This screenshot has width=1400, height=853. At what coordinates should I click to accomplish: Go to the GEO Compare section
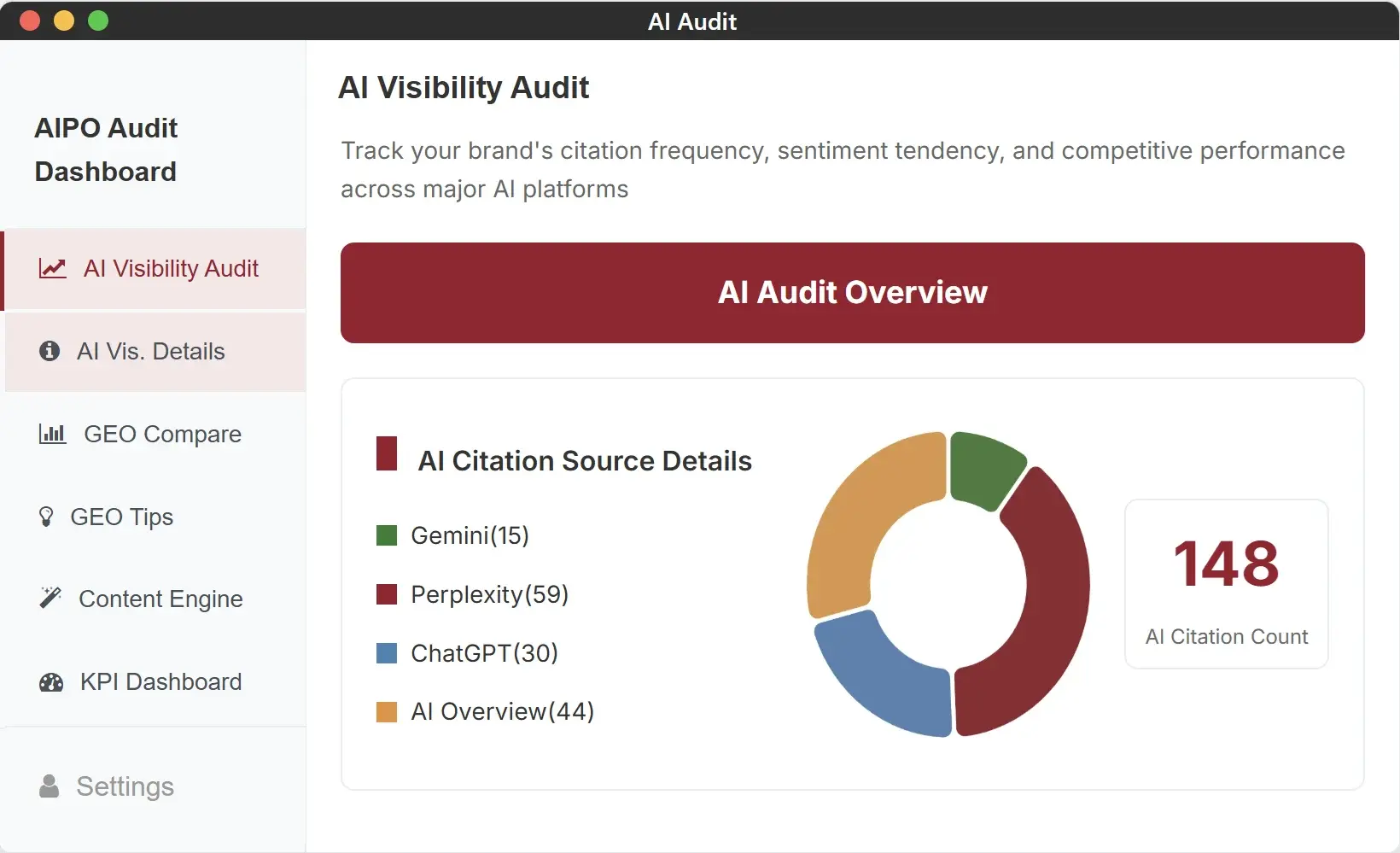(x=162, y=434)
